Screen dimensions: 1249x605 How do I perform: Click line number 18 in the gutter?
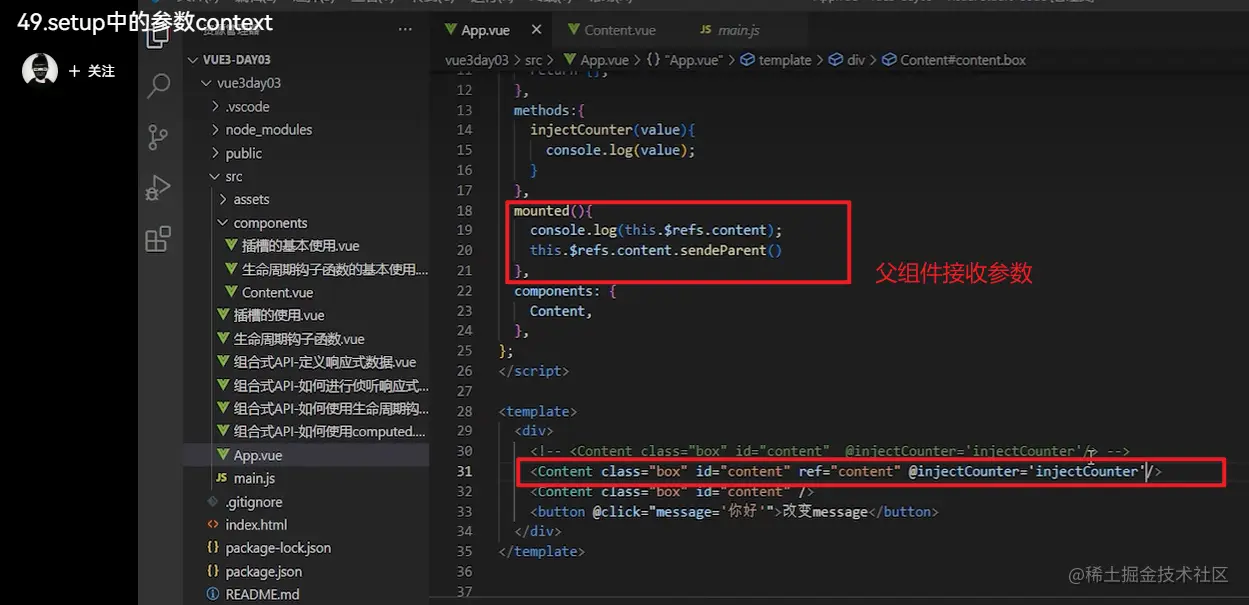(x=464, y=211)
